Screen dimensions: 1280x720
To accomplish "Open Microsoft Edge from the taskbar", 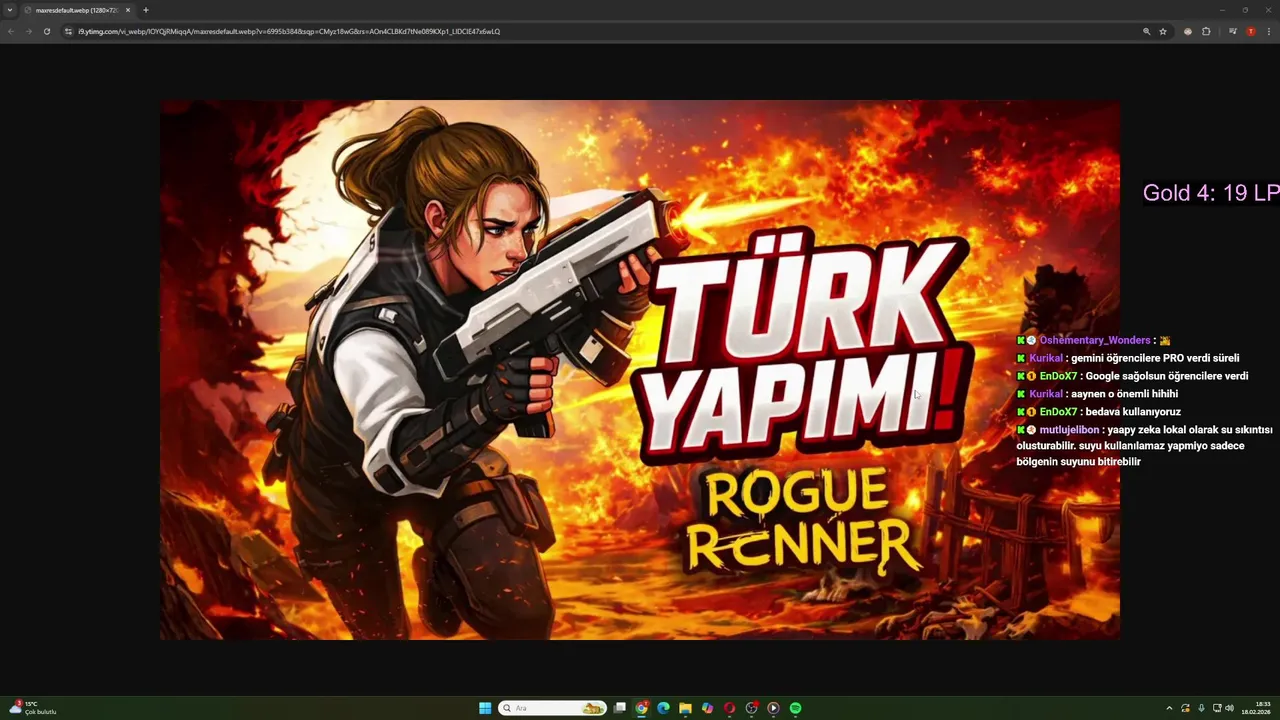I will pos(663,708).
